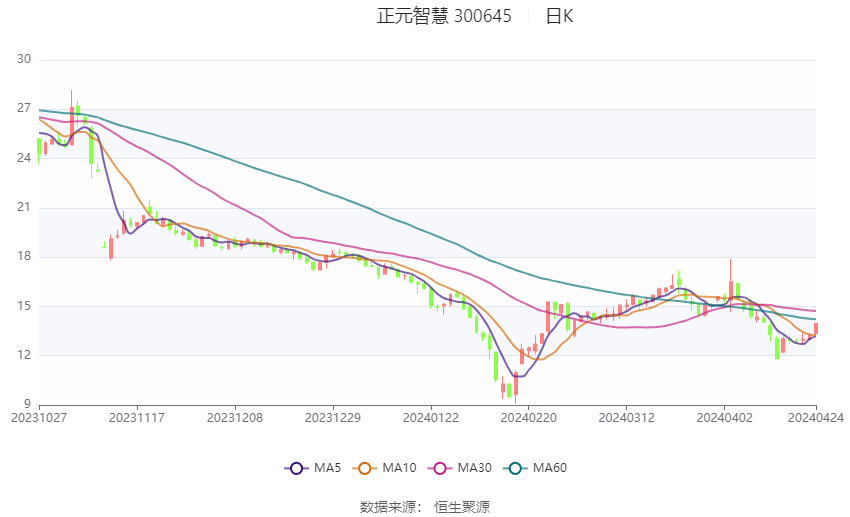Toggle the MA5 legend circle icon
The width and height of the screenshot is (850, 517).
[296, 468]
